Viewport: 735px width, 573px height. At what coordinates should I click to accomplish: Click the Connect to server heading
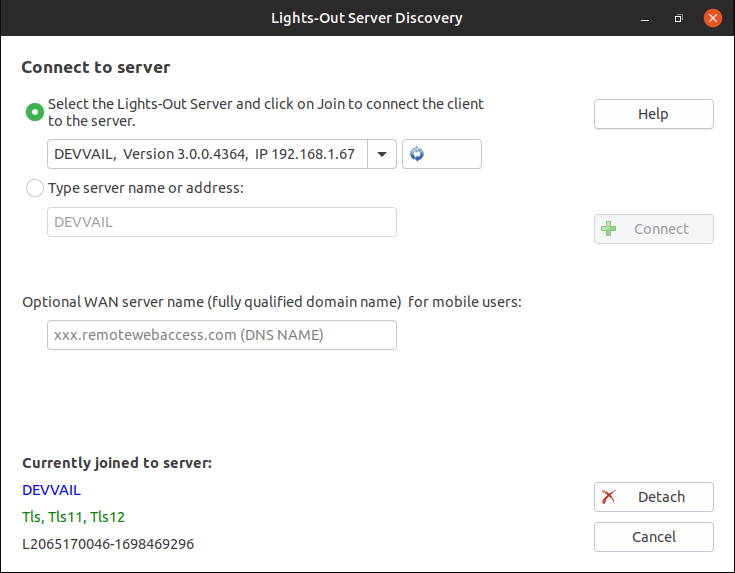tap(96, 67)
